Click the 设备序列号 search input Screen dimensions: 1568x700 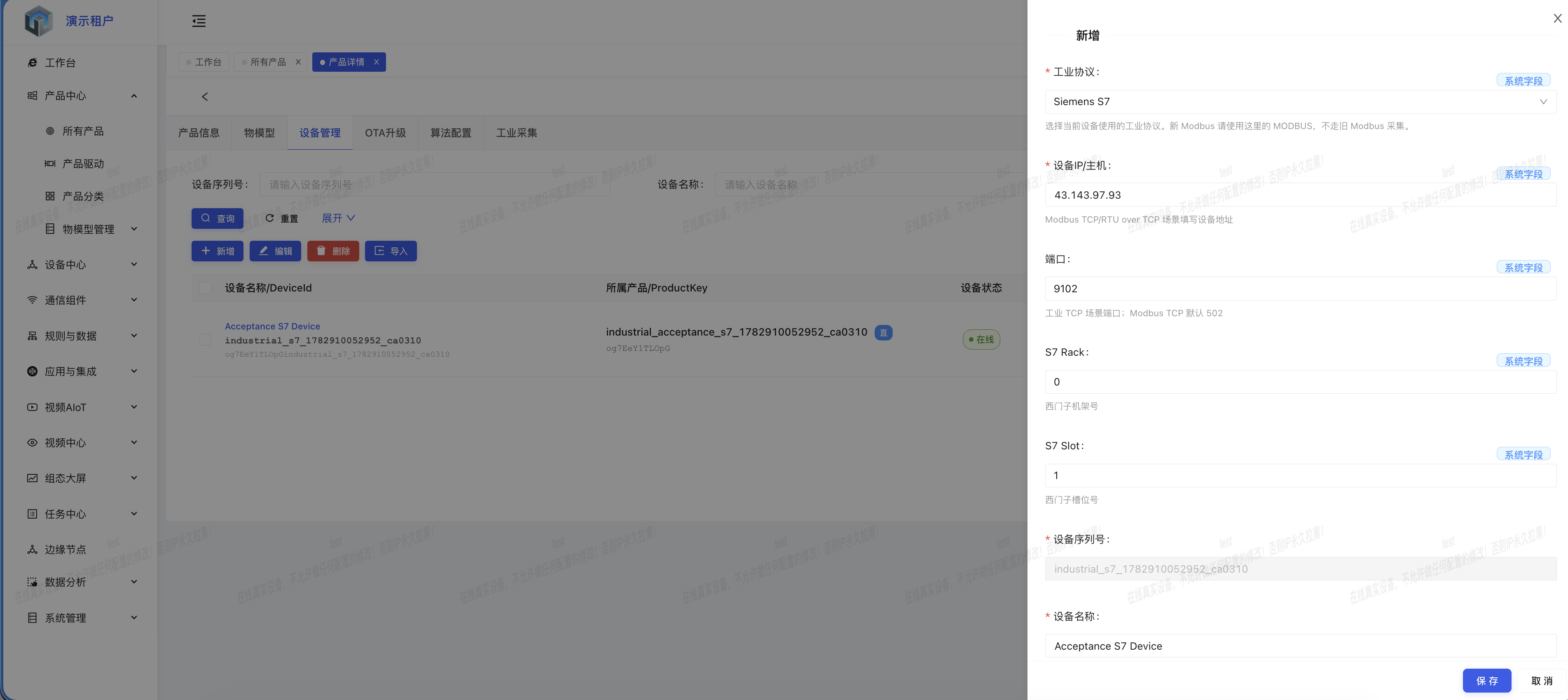point(435,185)
